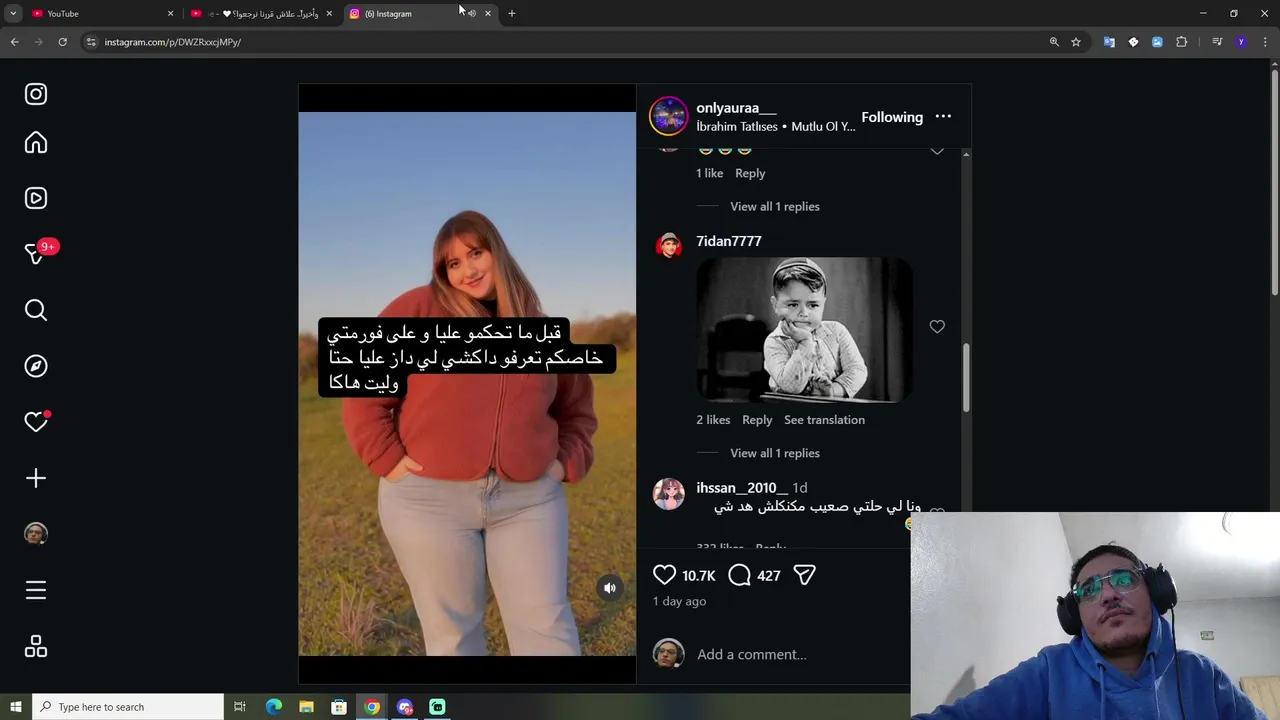Reload the page

(62, 42)
